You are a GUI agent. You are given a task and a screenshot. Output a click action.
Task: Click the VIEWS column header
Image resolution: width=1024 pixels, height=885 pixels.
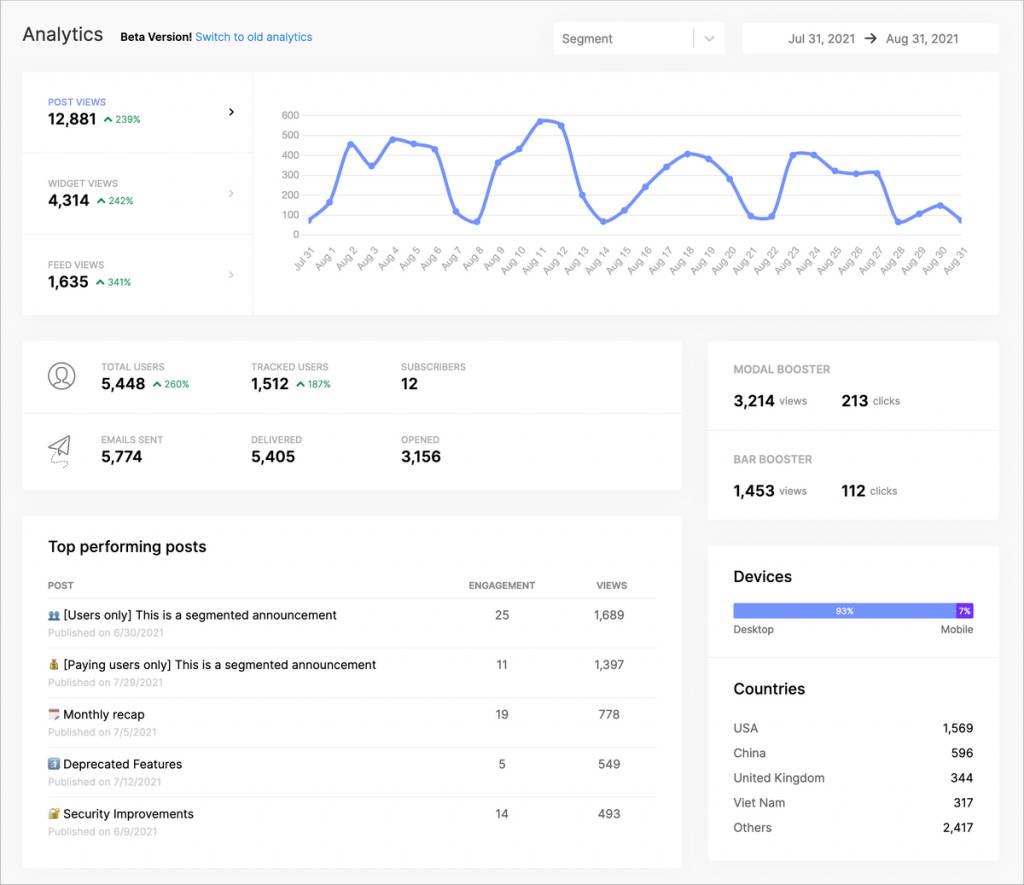click(x=611, y=586)
